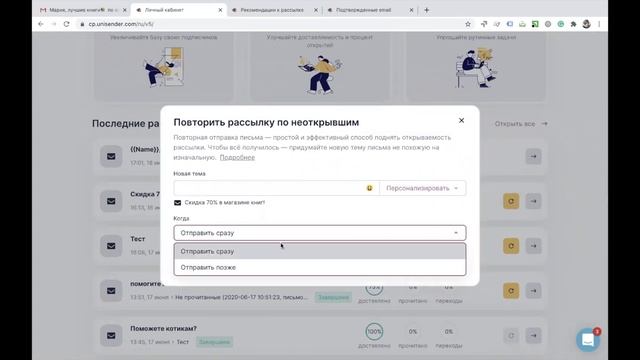Open the browser extensions puzzle icon

tap(573, 24)
